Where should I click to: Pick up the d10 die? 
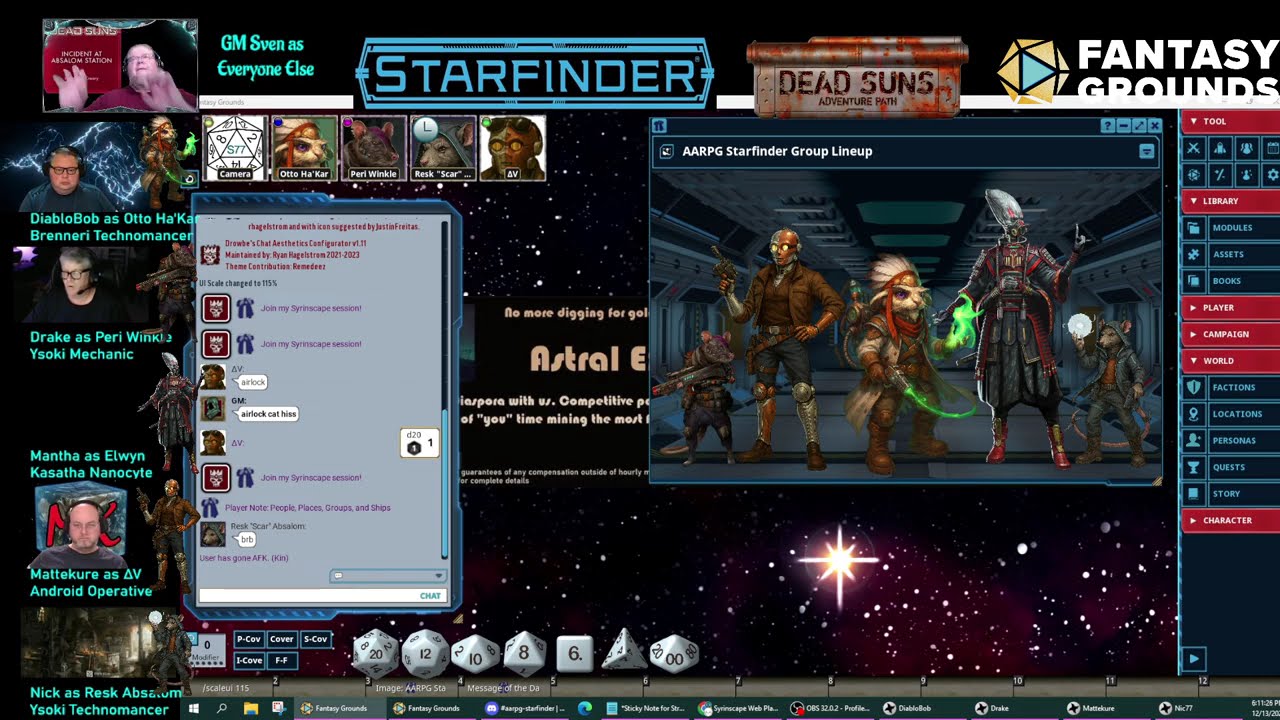pyautogui.click(x=475, y=654)
